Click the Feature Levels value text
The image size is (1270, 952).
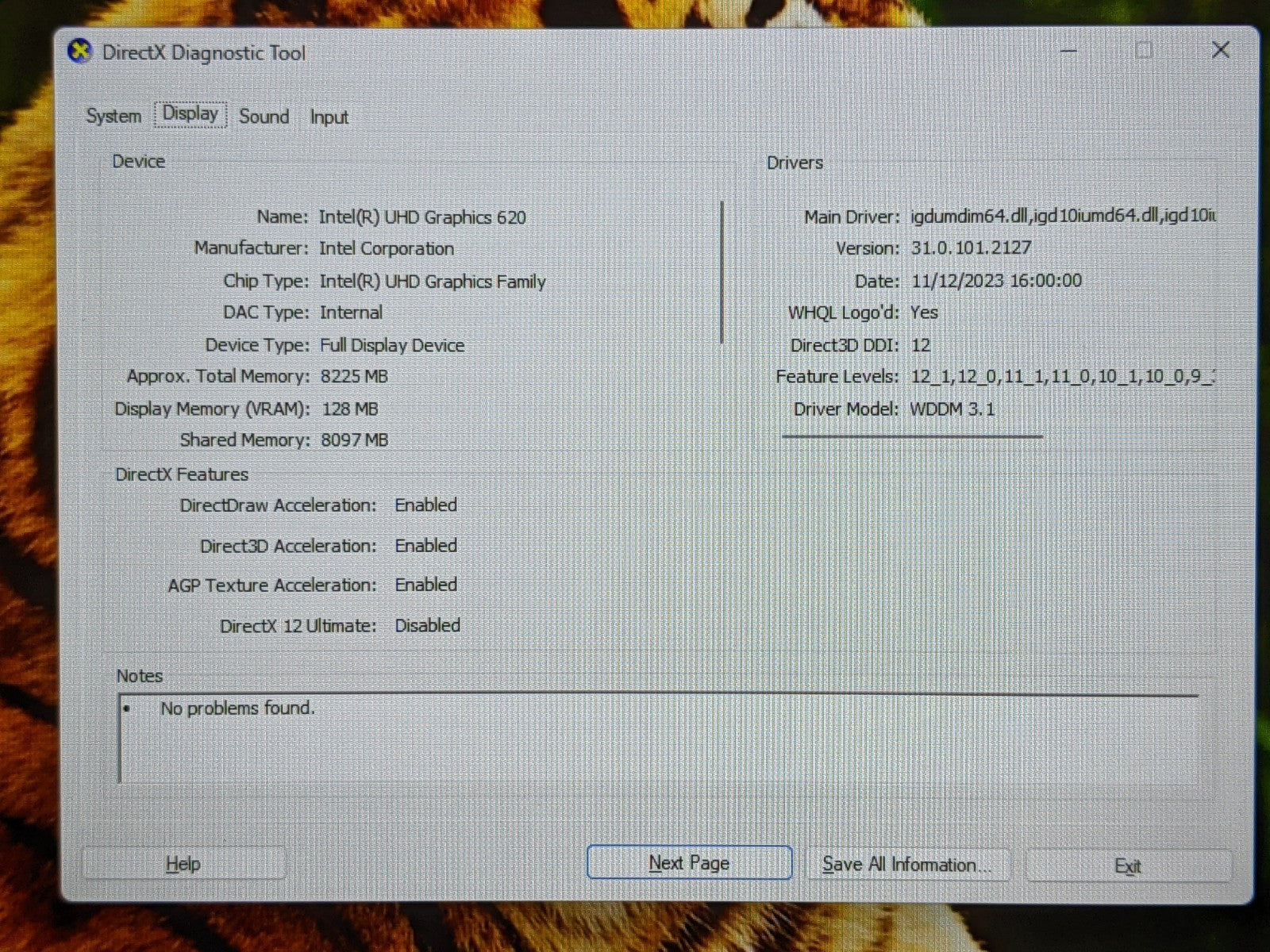(x=1062, y=377)
